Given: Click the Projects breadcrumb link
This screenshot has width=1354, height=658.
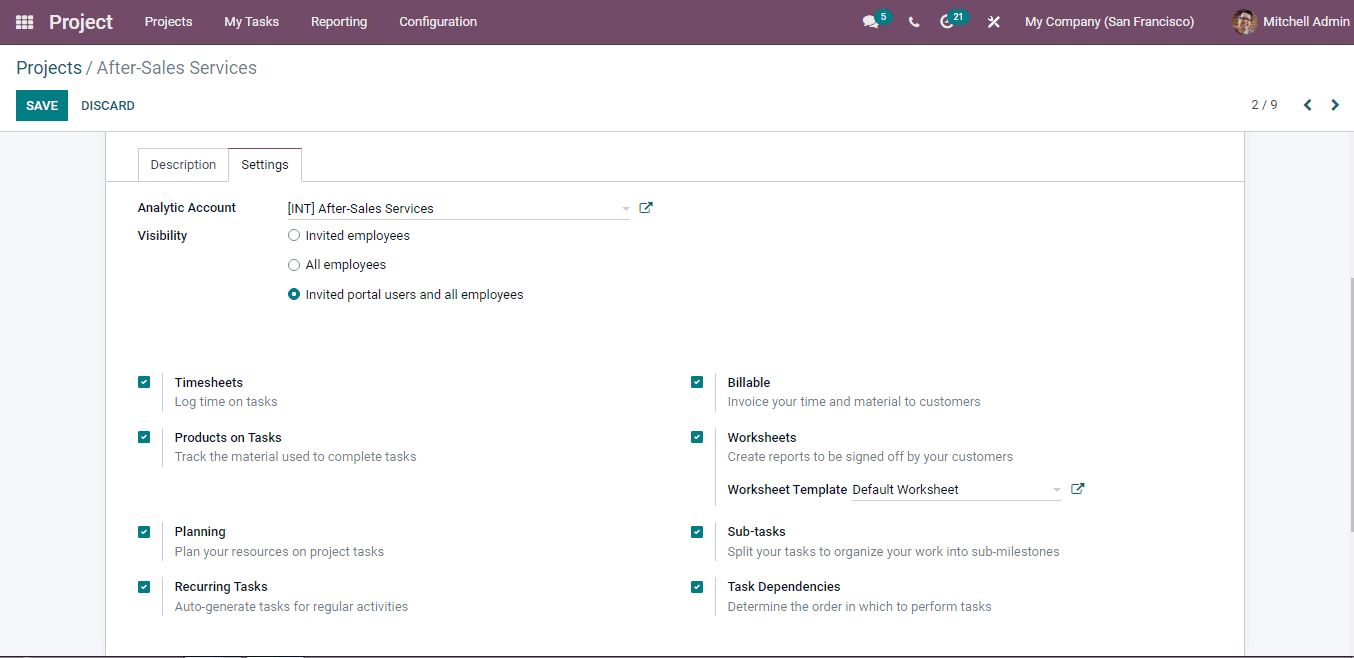Looking at the screenshot, I should coord(48,67).
